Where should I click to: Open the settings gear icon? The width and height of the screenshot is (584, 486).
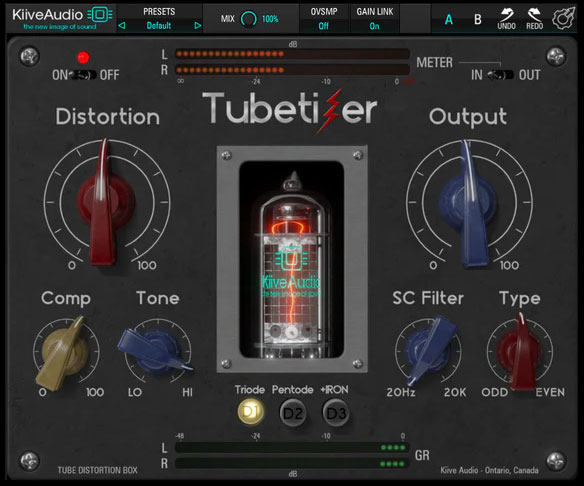564,18
